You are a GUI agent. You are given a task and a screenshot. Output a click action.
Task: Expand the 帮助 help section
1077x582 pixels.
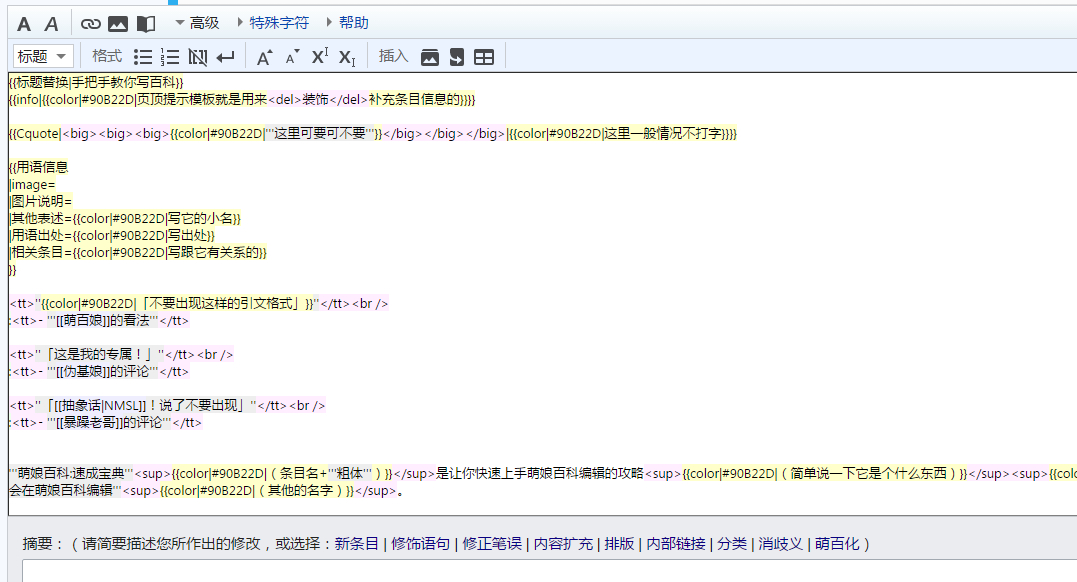click(x=347, y=23)
